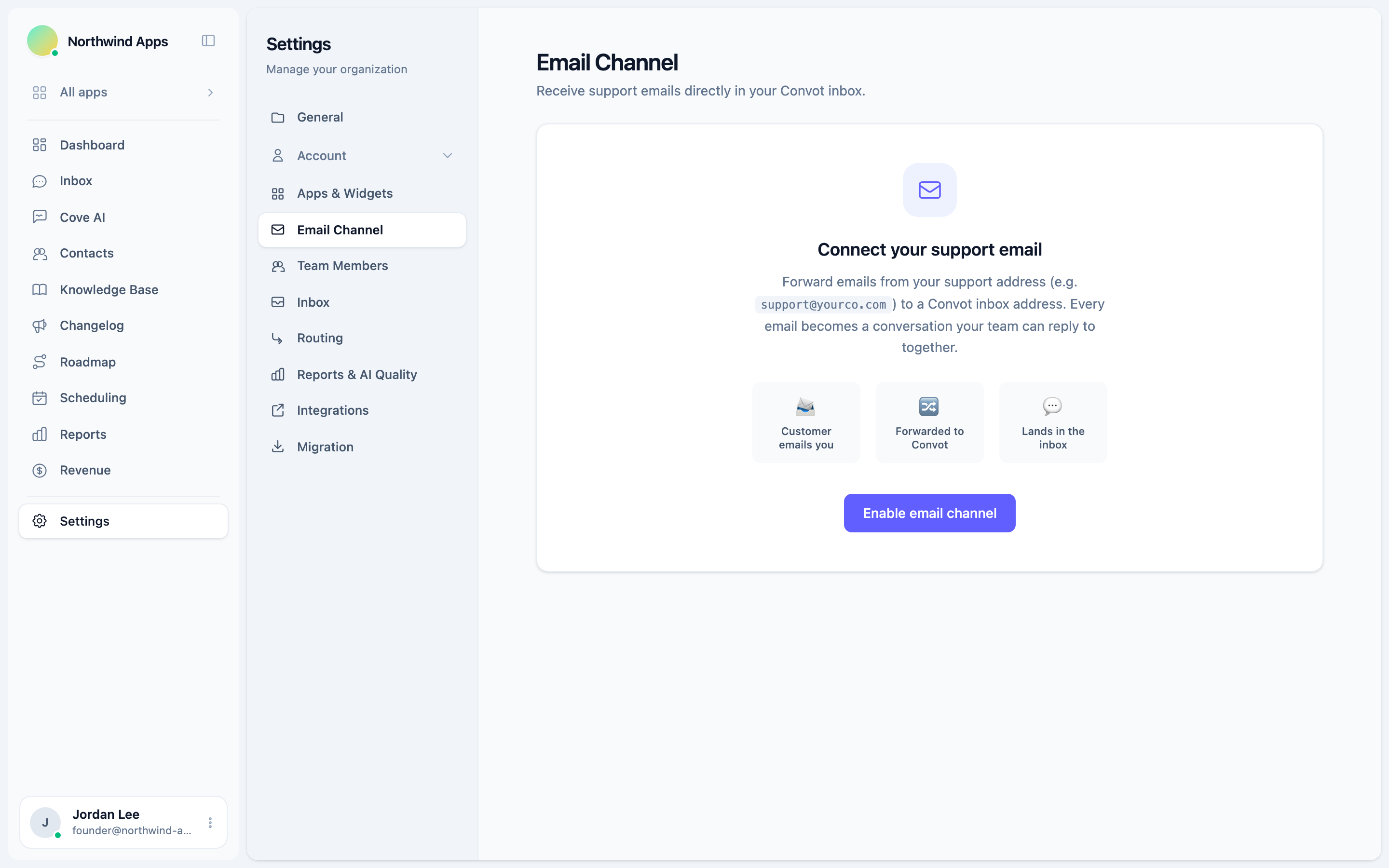The image size is (1389, 868).
Task: Open the Revenue page
Action: 123,470
